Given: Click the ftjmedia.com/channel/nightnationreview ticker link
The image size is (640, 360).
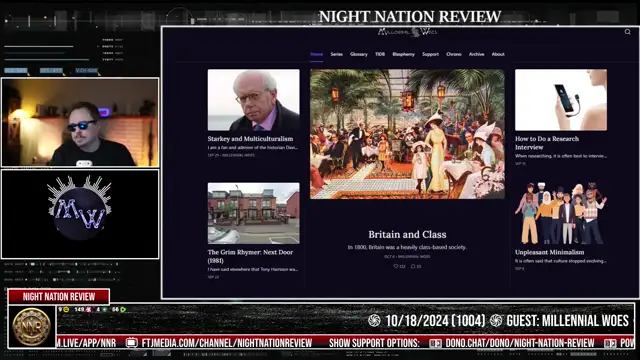Looking at the screenshot, I should point(227,343).
